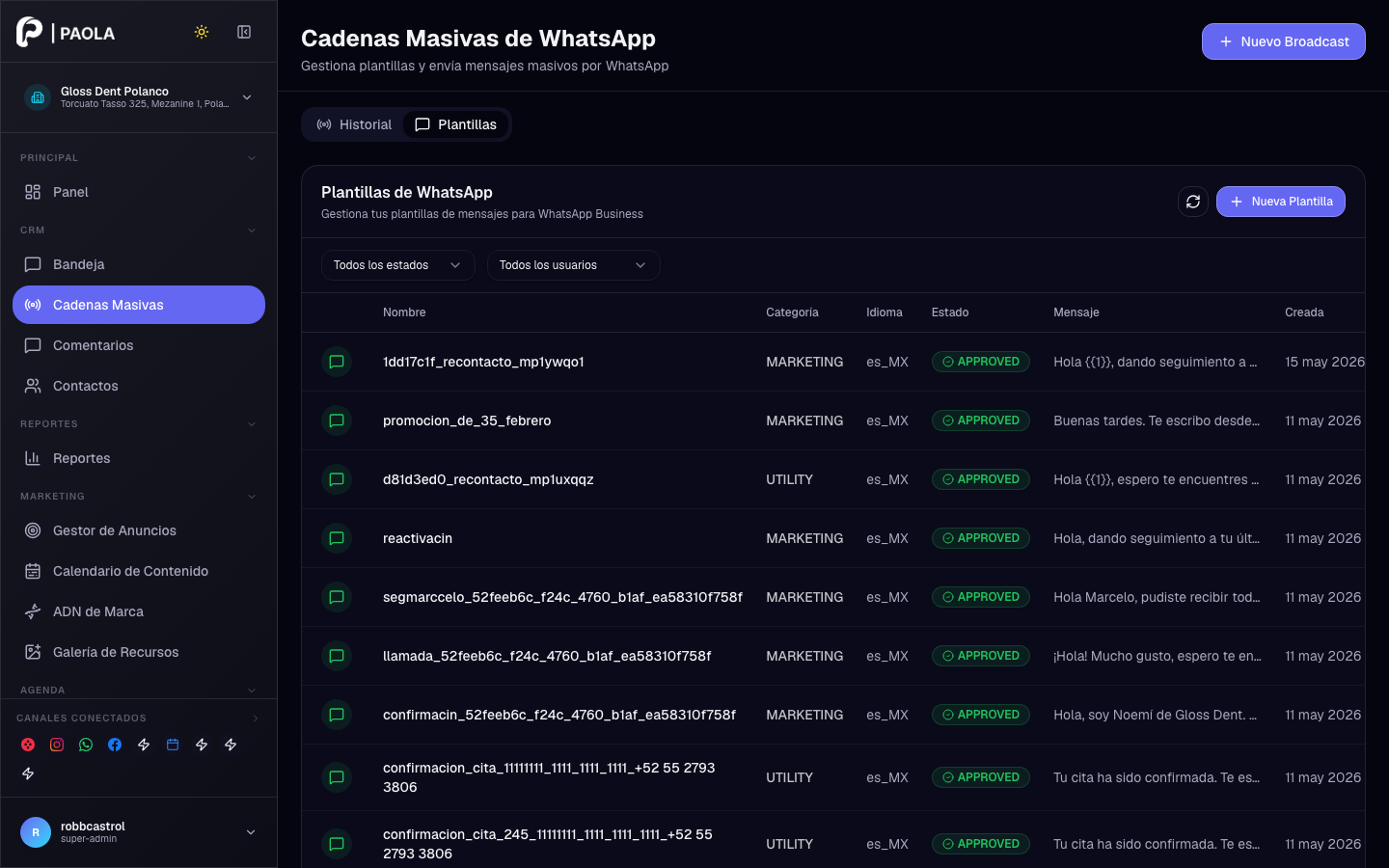Select template name promocion_de_35_febrero
1389x868 pixels.
point(467,420)
